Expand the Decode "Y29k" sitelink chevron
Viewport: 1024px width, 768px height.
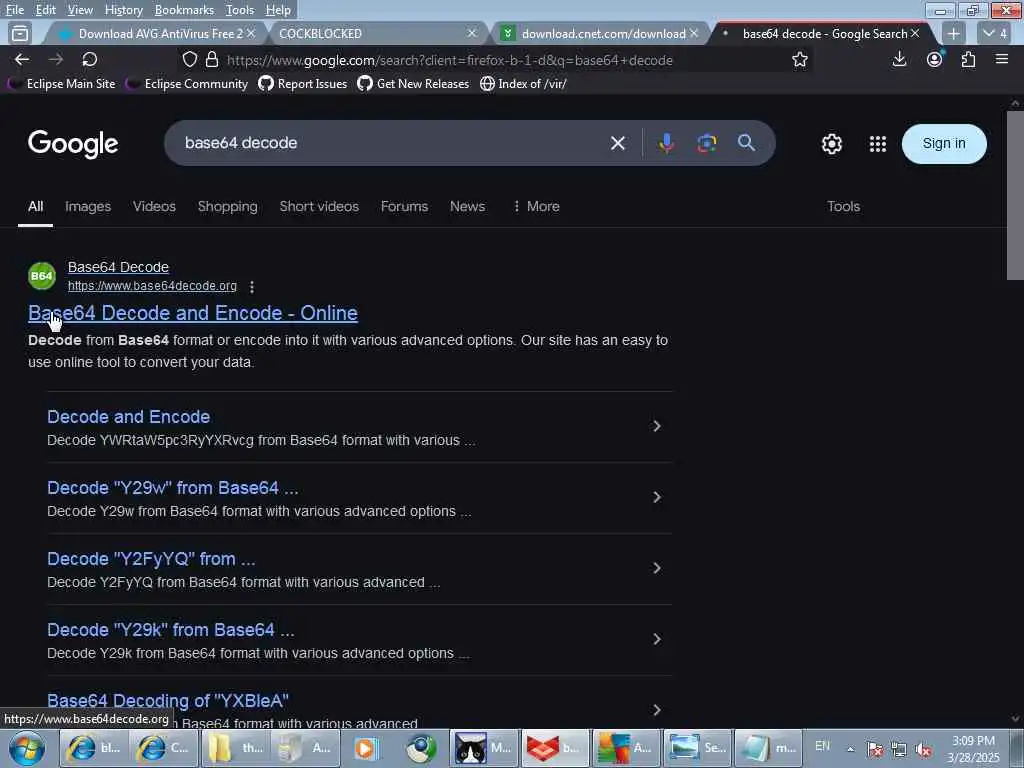(x=657, y=639)
